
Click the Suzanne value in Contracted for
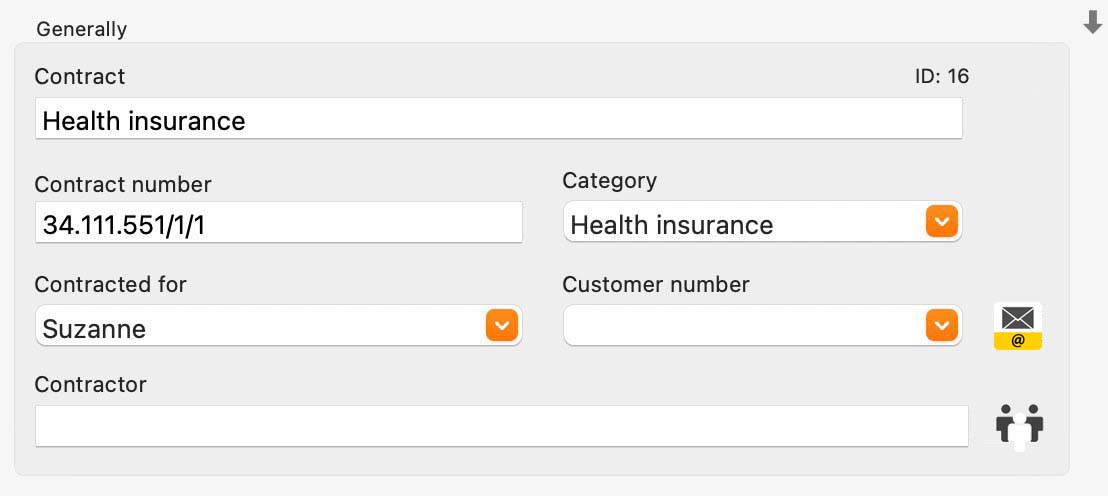tap(94, 329)
